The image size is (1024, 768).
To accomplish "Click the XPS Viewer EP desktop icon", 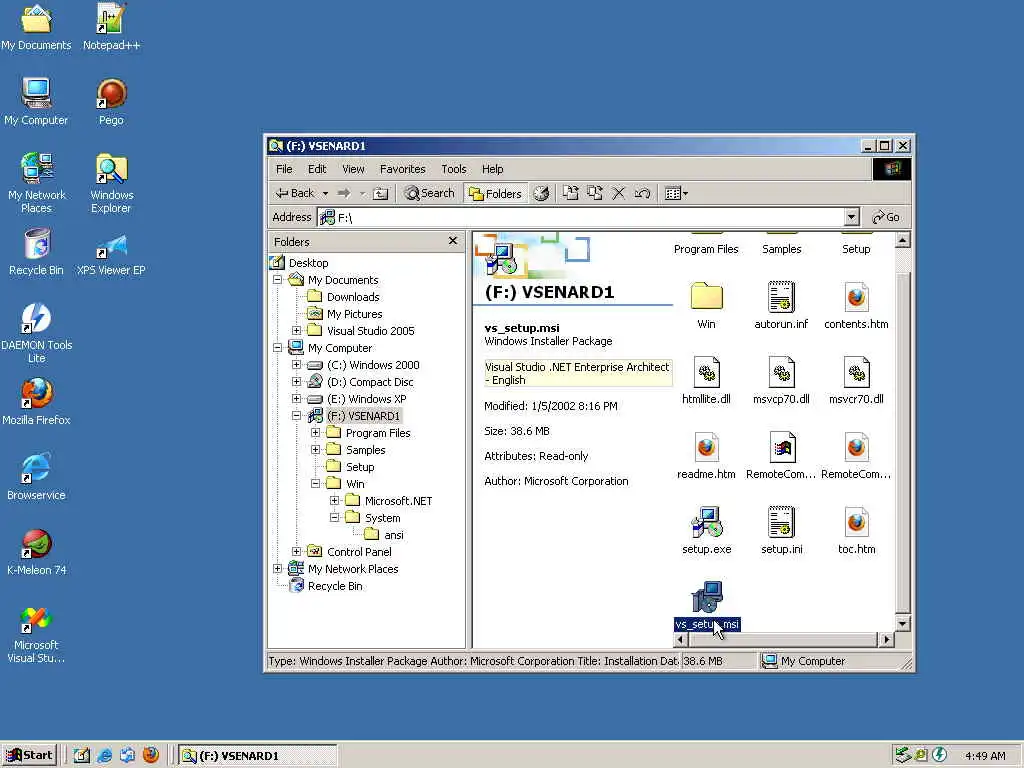I will point(111,253).
